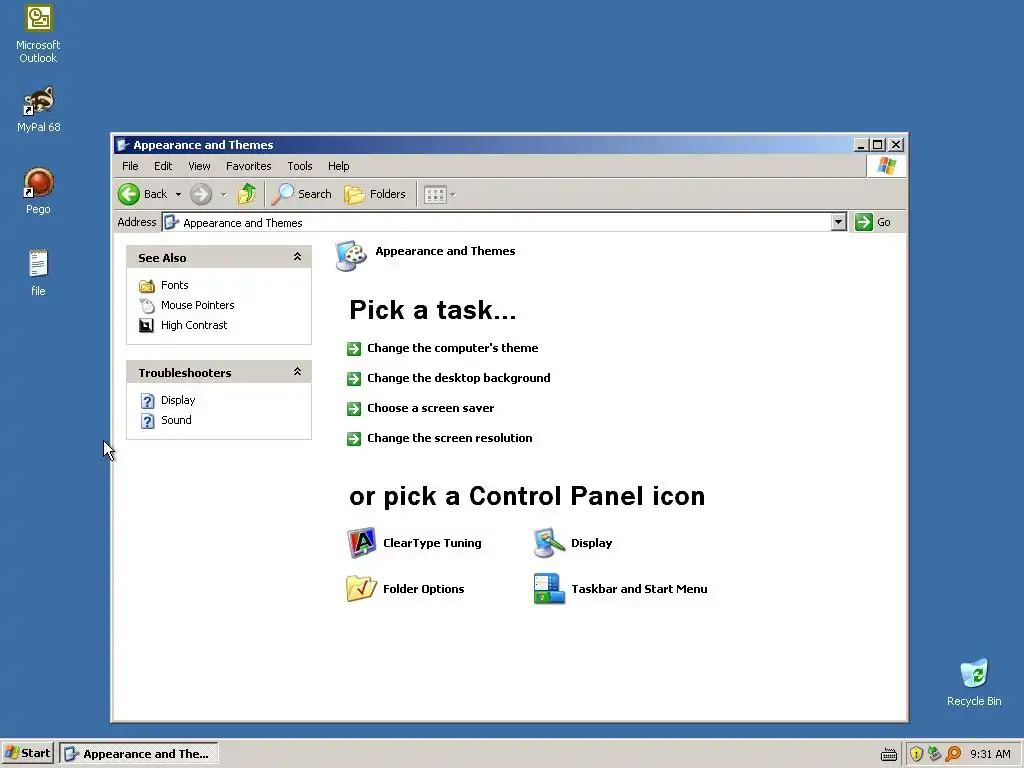Open the Folder Options icon

pyautogui.click(x=361, y=588)
